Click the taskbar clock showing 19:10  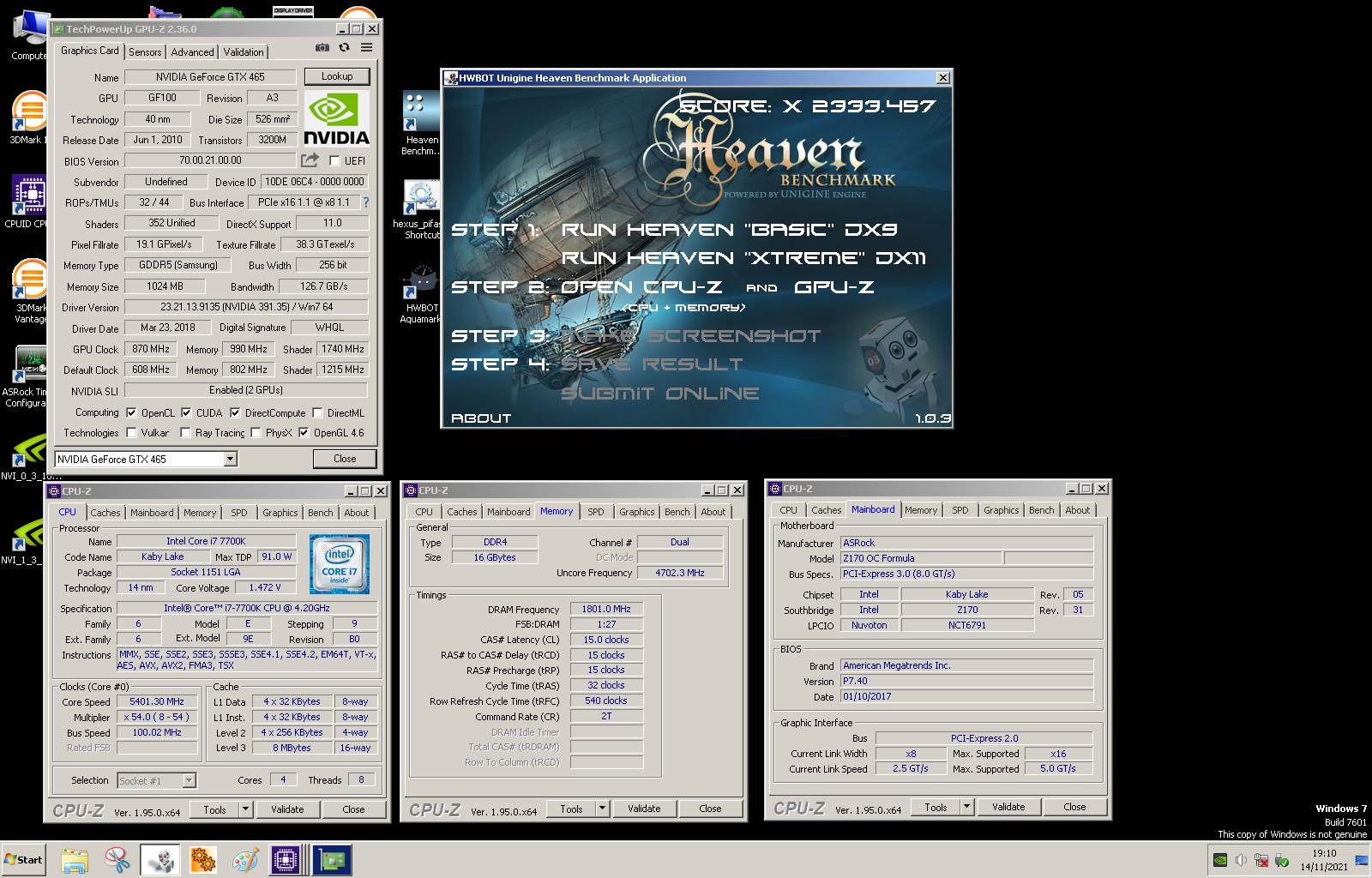[1324, 860]
